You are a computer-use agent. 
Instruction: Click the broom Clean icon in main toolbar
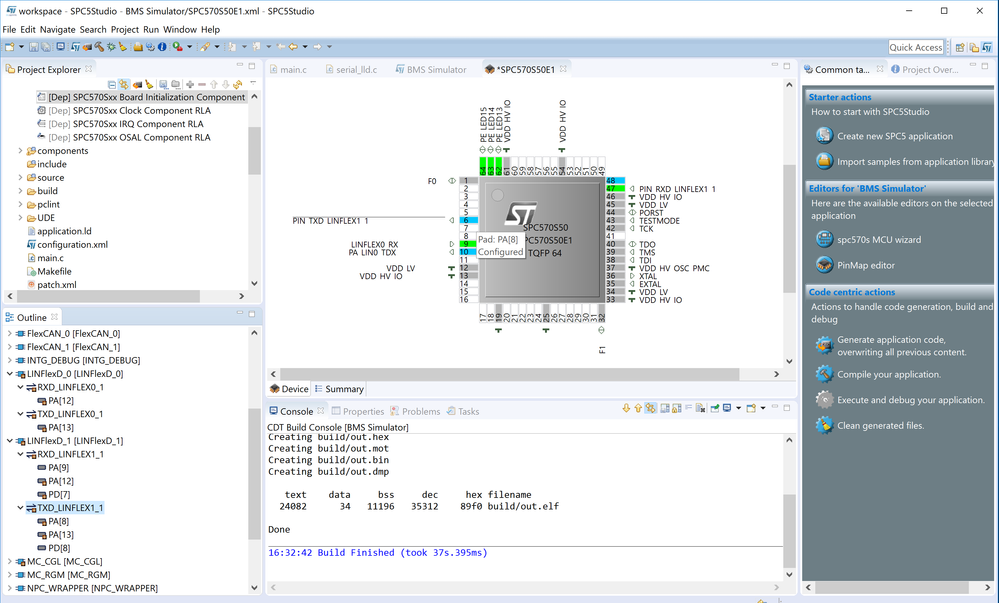point(122,47)
